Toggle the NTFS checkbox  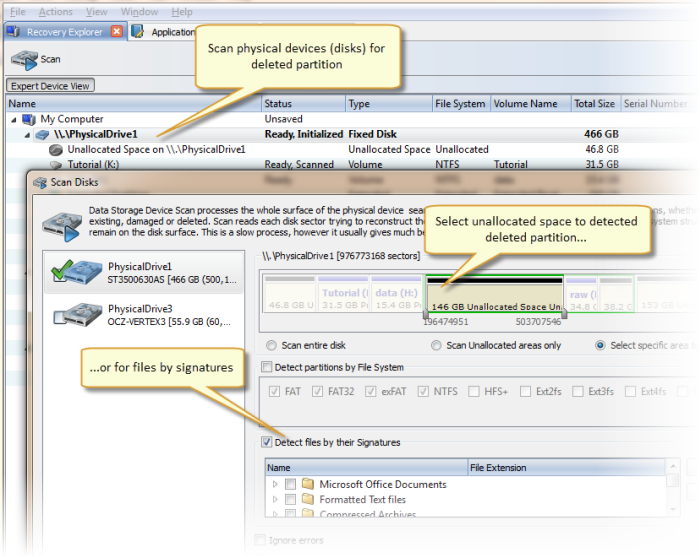pyautogui.click(x=423, y=391)
